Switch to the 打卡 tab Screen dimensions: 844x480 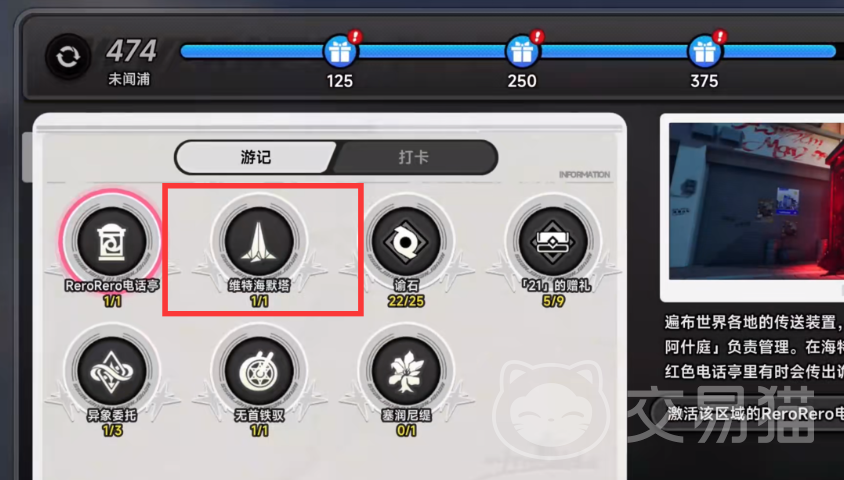(413, 157)
